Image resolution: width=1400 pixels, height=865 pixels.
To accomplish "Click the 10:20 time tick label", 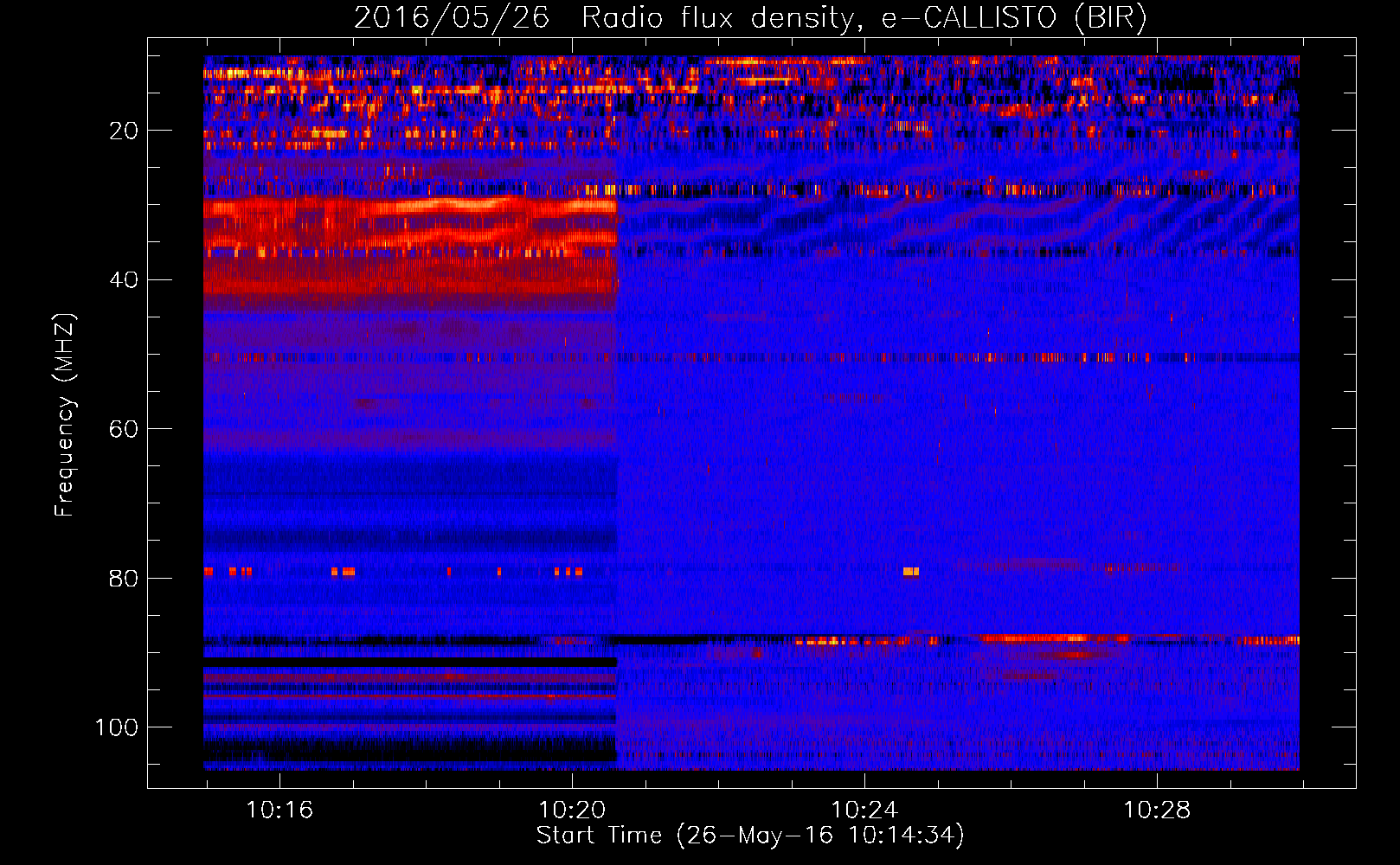I will click(x=572, y=811).
